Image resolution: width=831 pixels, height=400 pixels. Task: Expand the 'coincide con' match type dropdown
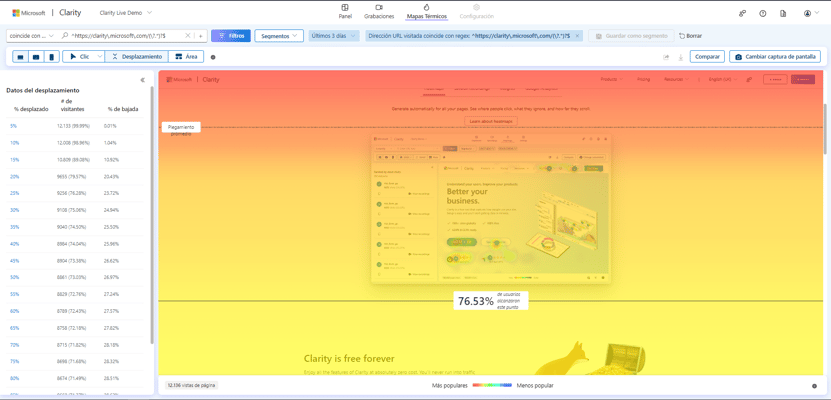coord(32,35)
